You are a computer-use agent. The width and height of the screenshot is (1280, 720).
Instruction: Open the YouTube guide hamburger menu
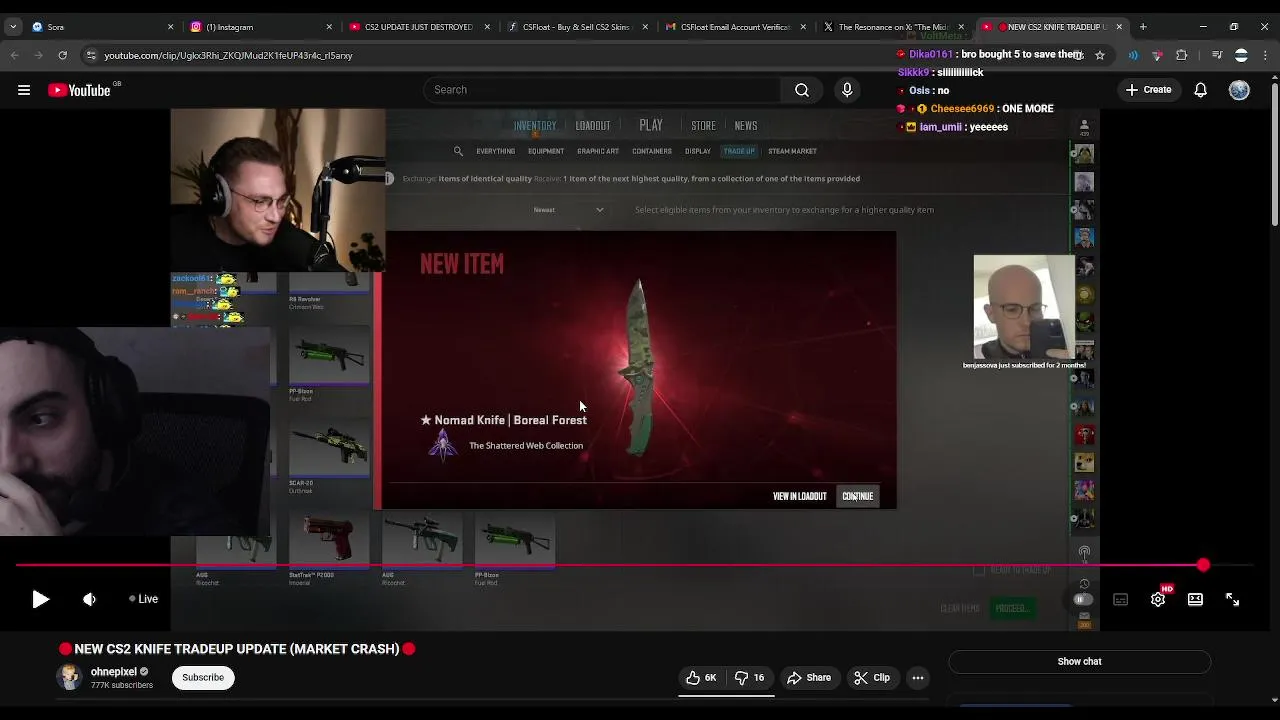(24, 90)
